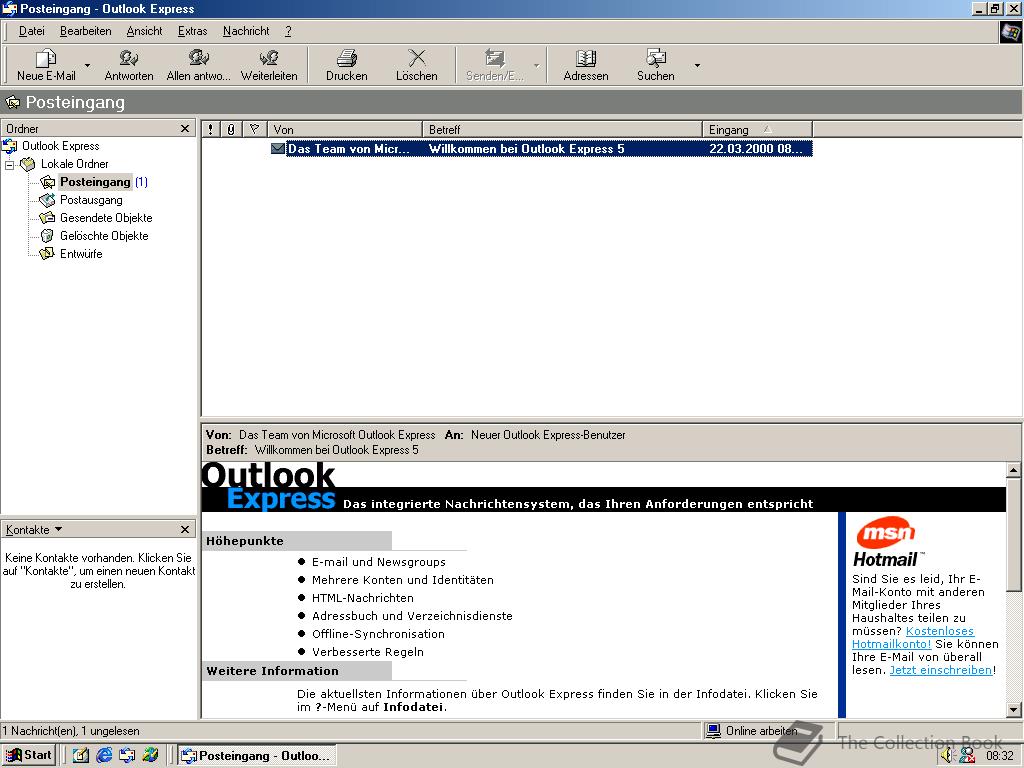Viewport: 1024px width, 768px height.
Task: Click the Show Desktop Quick Launch icon
Action: (x=81, y=756)
